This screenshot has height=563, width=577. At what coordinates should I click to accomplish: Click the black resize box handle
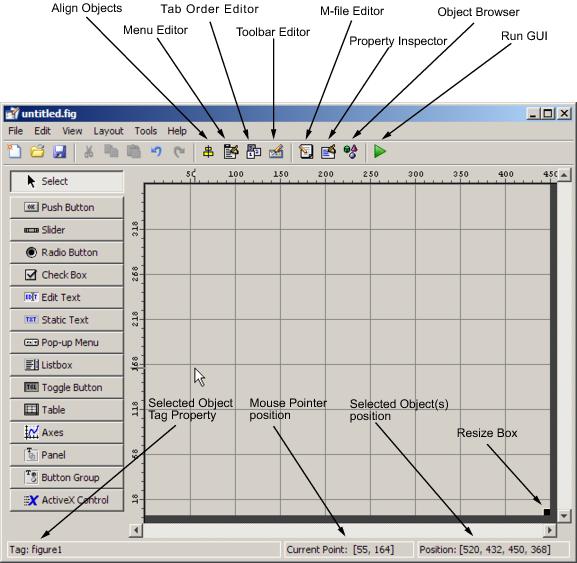(x=547, y=512)
